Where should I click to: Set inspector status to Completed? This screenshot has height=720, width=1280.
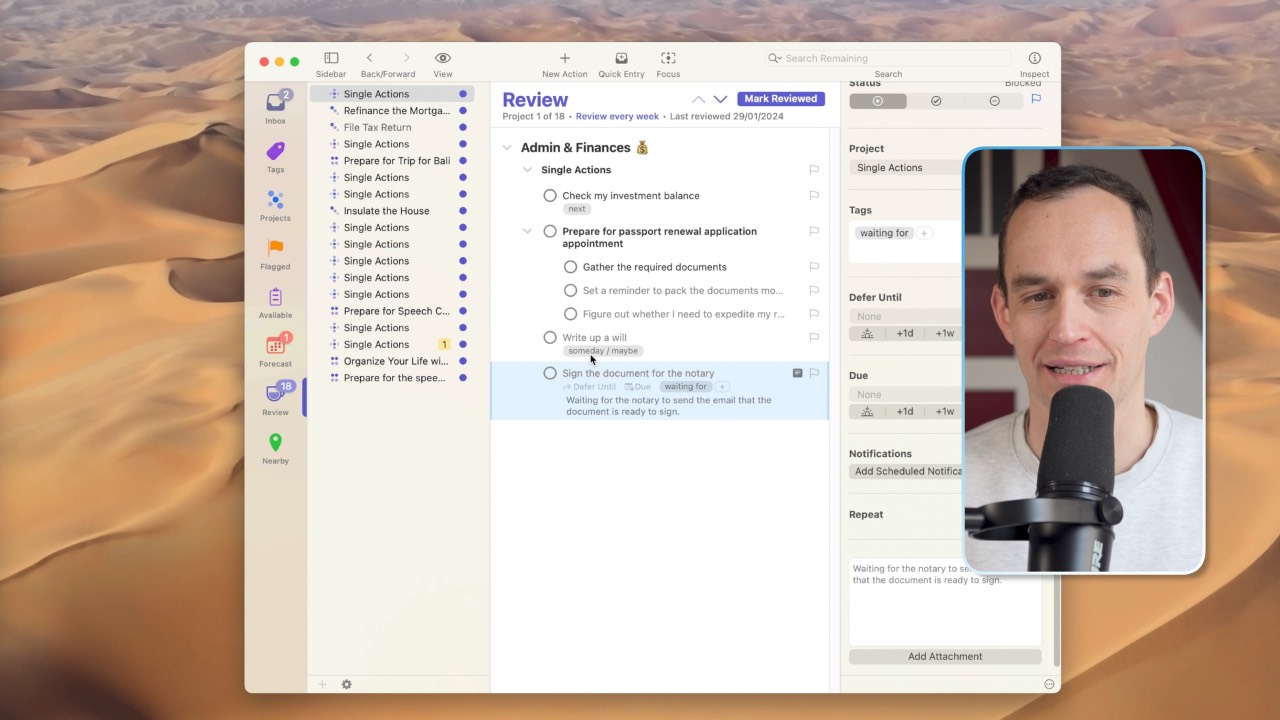(x=936, y=101)
